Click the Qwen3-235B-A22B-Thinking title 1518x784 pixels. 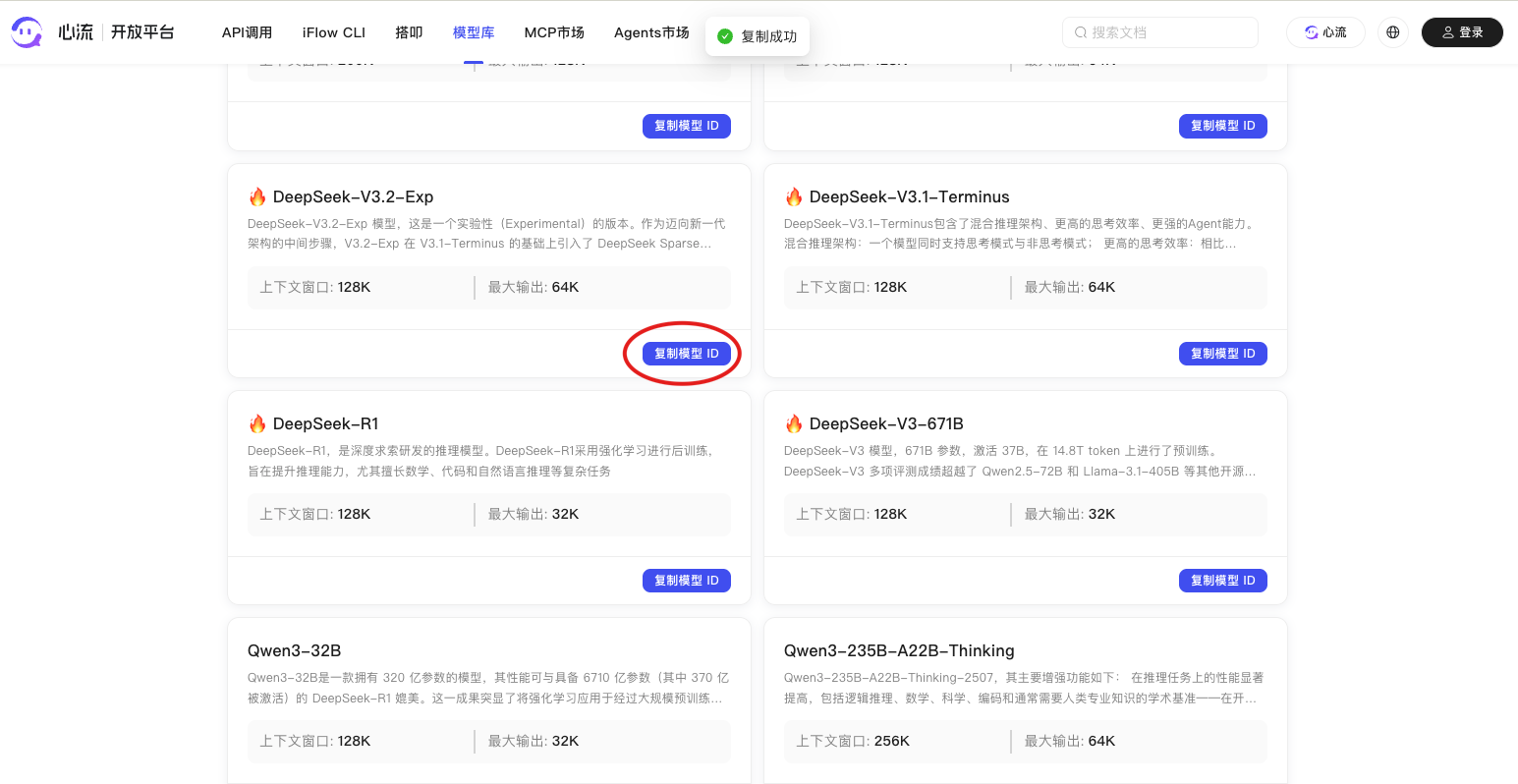[x=899, y=650]
